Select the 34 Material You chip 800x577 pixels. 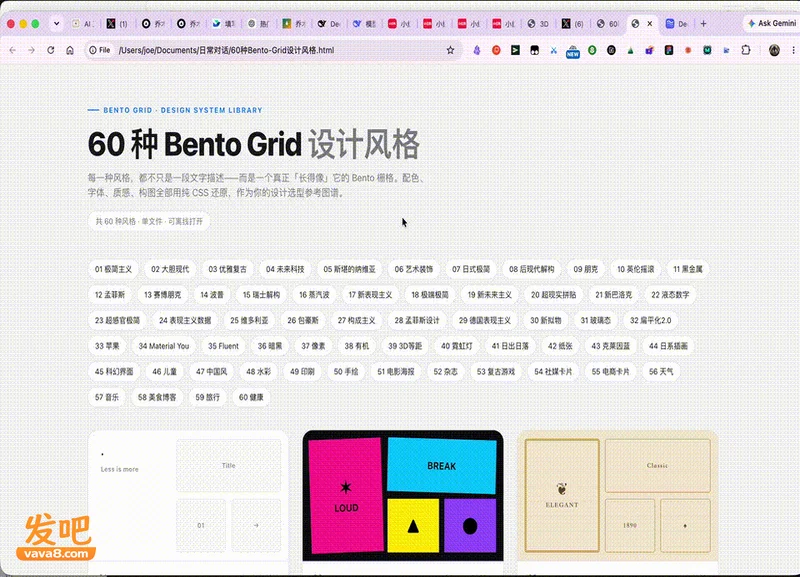click(164, 345)
